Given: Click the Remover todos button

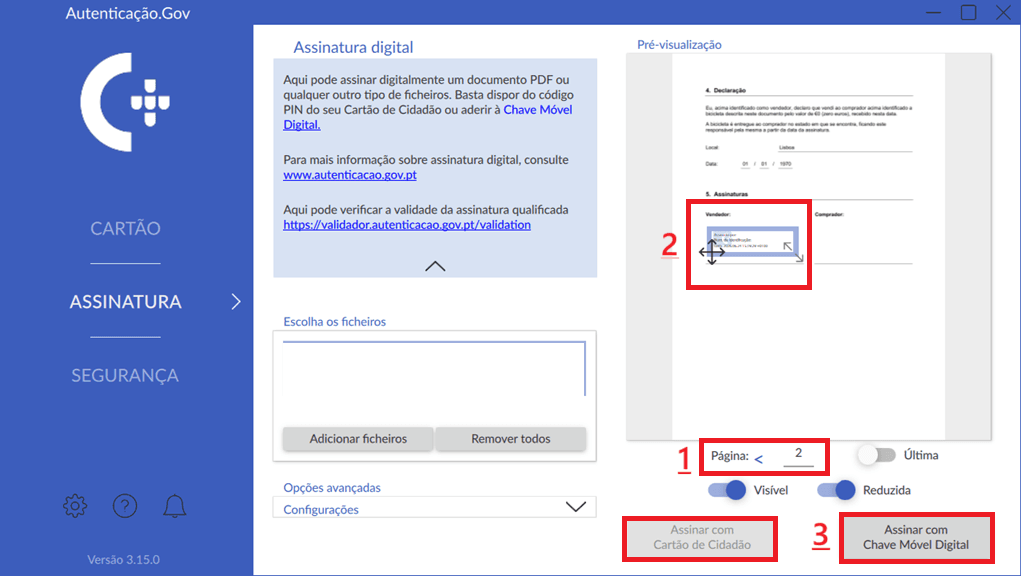Looking at the screenshot, I should point(510,439).
